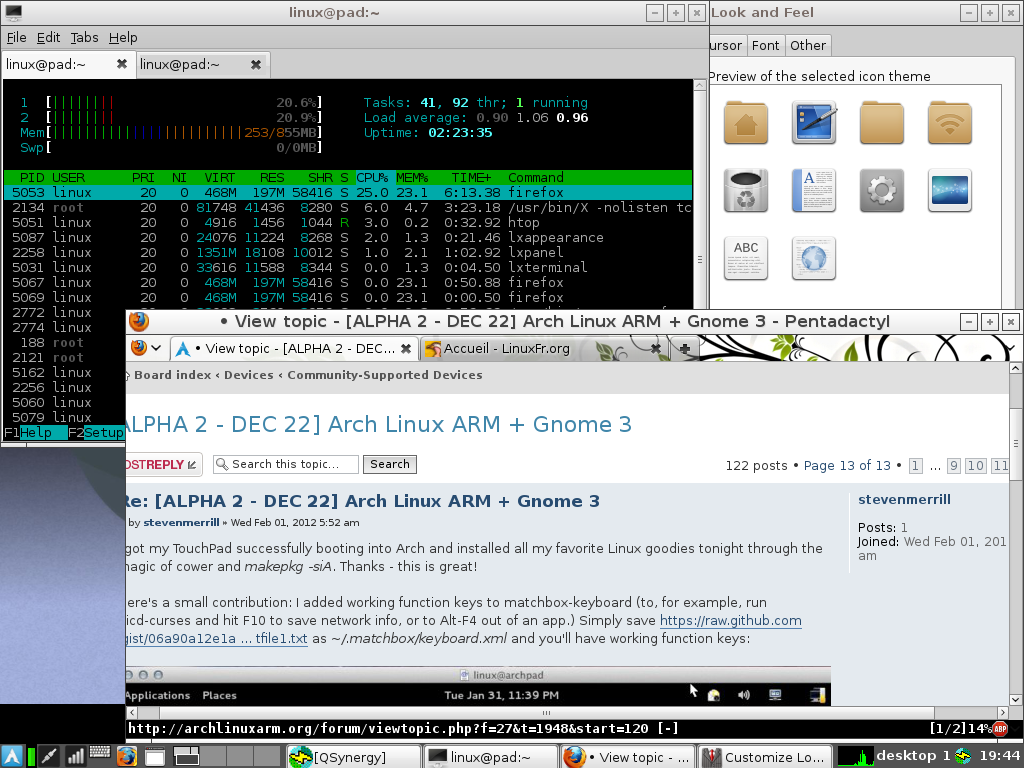Click the forum topic heading Arch Linux ARM + Gnome 3
The height and width of the screenshot is (768, 1024).
(379, 424)
